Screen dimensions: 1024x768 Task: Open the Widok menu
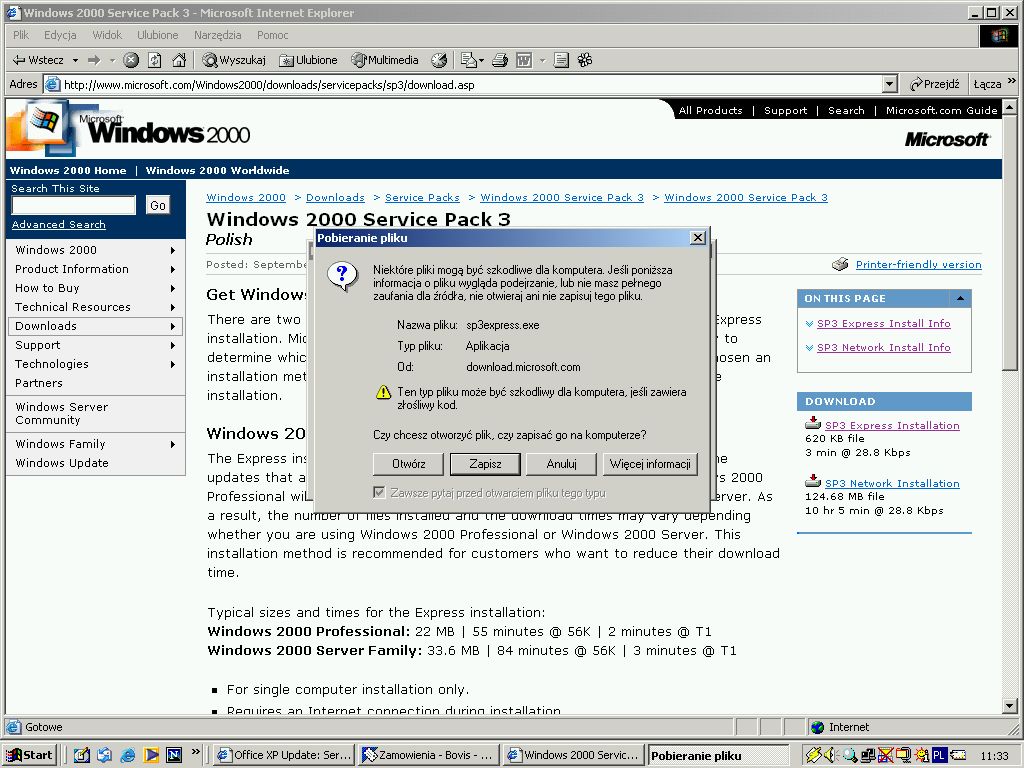pos(107,35)
